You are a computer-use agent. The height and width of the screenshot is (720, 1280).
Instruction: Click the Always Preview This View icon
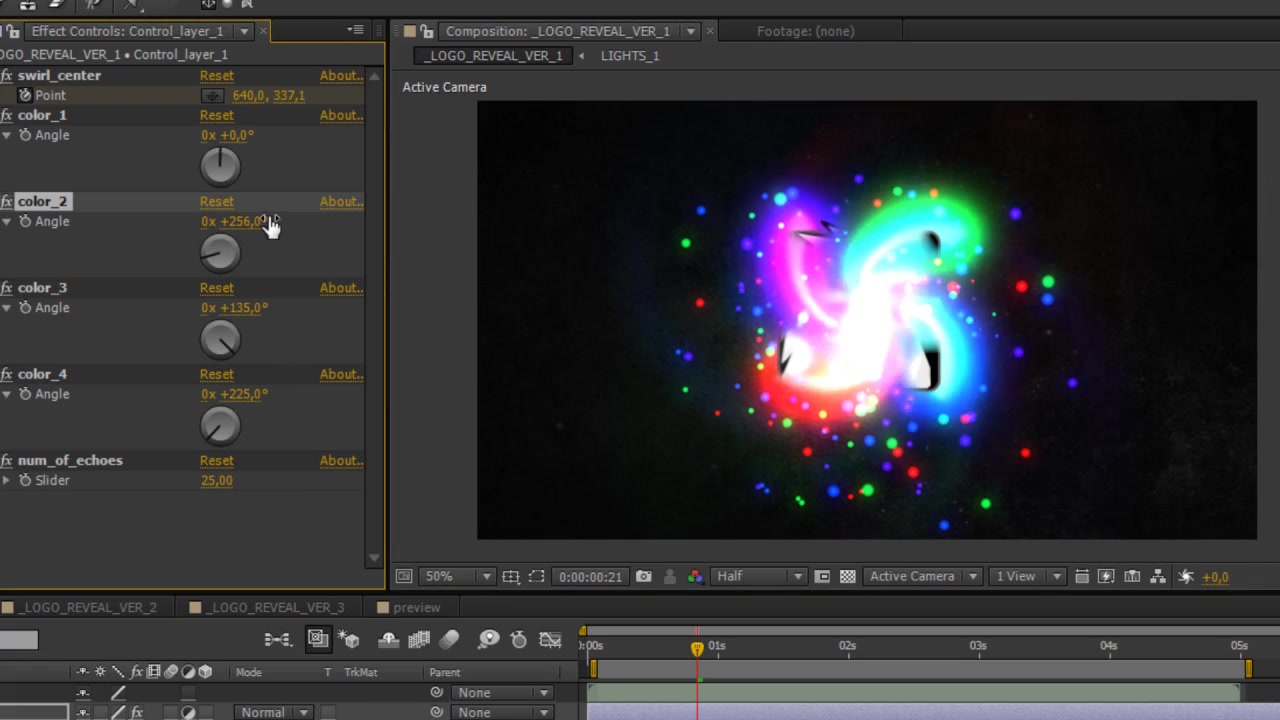[x=403, y=576]
